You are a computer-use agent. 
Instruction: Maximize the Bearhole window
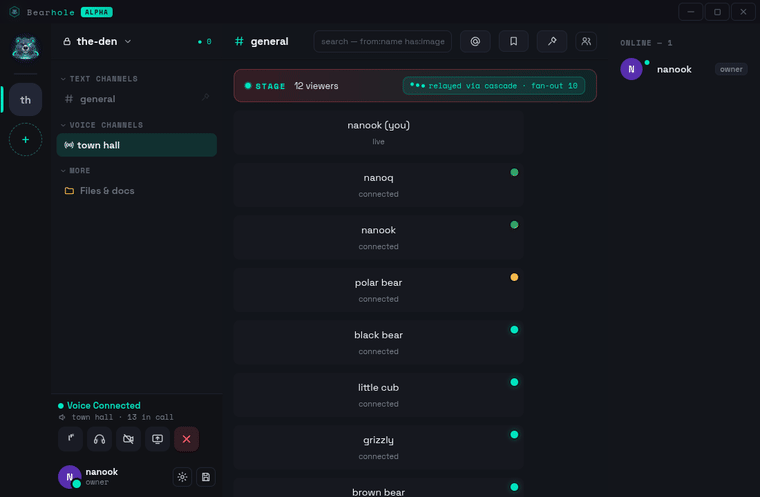pos(717,12)
